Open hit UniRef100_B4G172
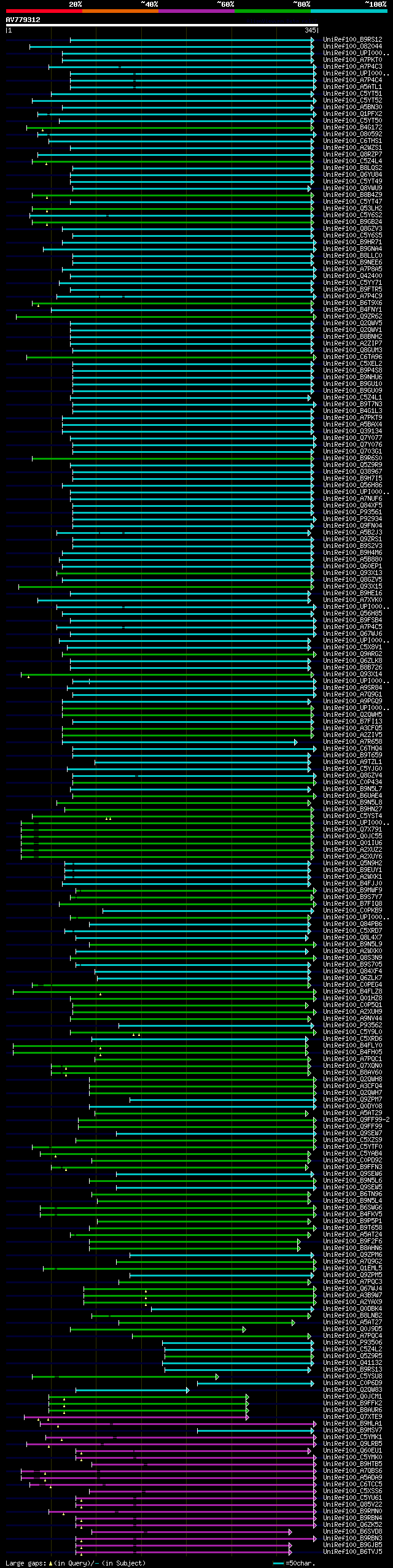The width and height of the screenshot is (393, 1568). pos(352,128)
